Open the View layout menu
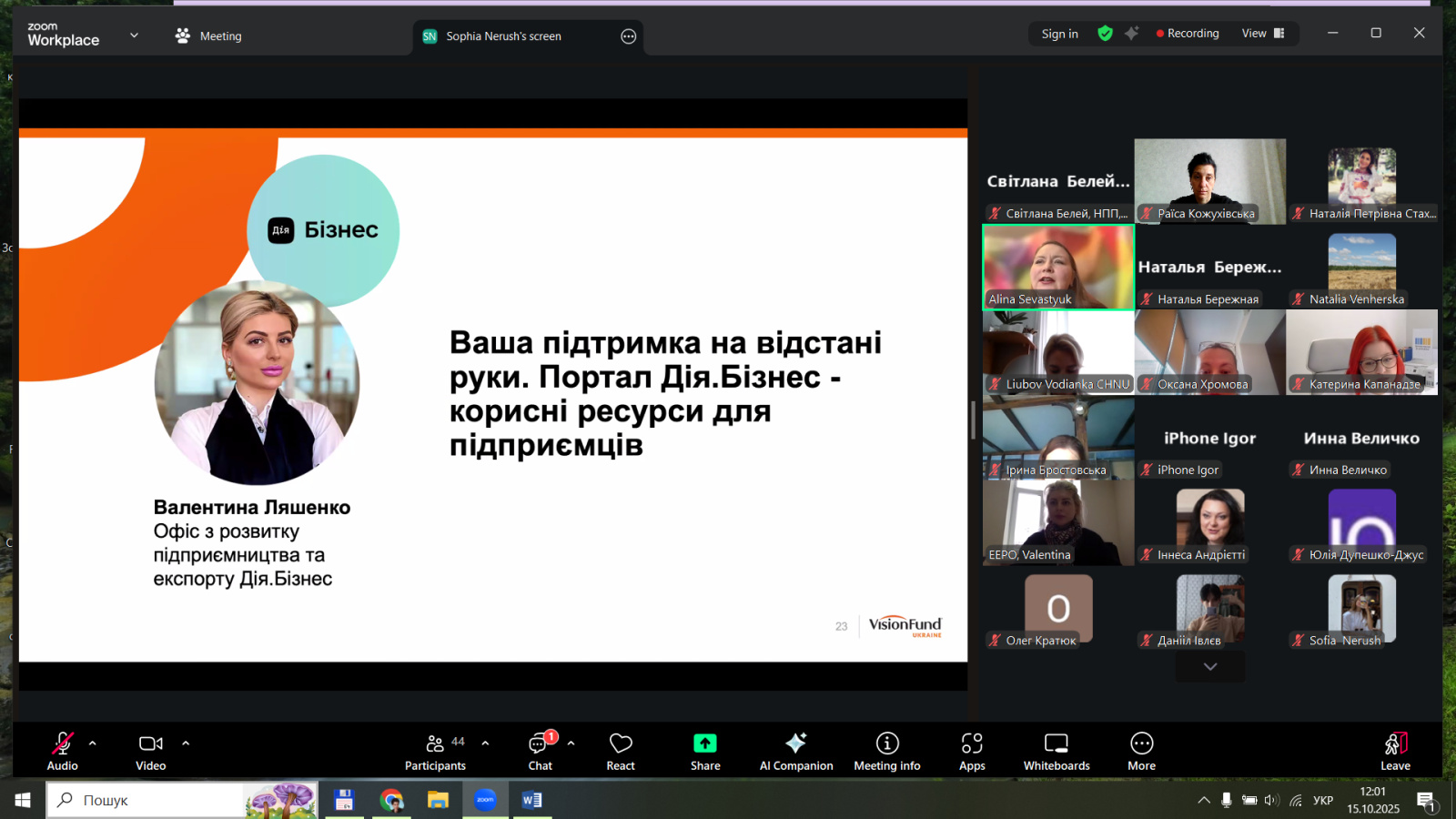The image size is (1456, 819). [x=1263, y=34]
